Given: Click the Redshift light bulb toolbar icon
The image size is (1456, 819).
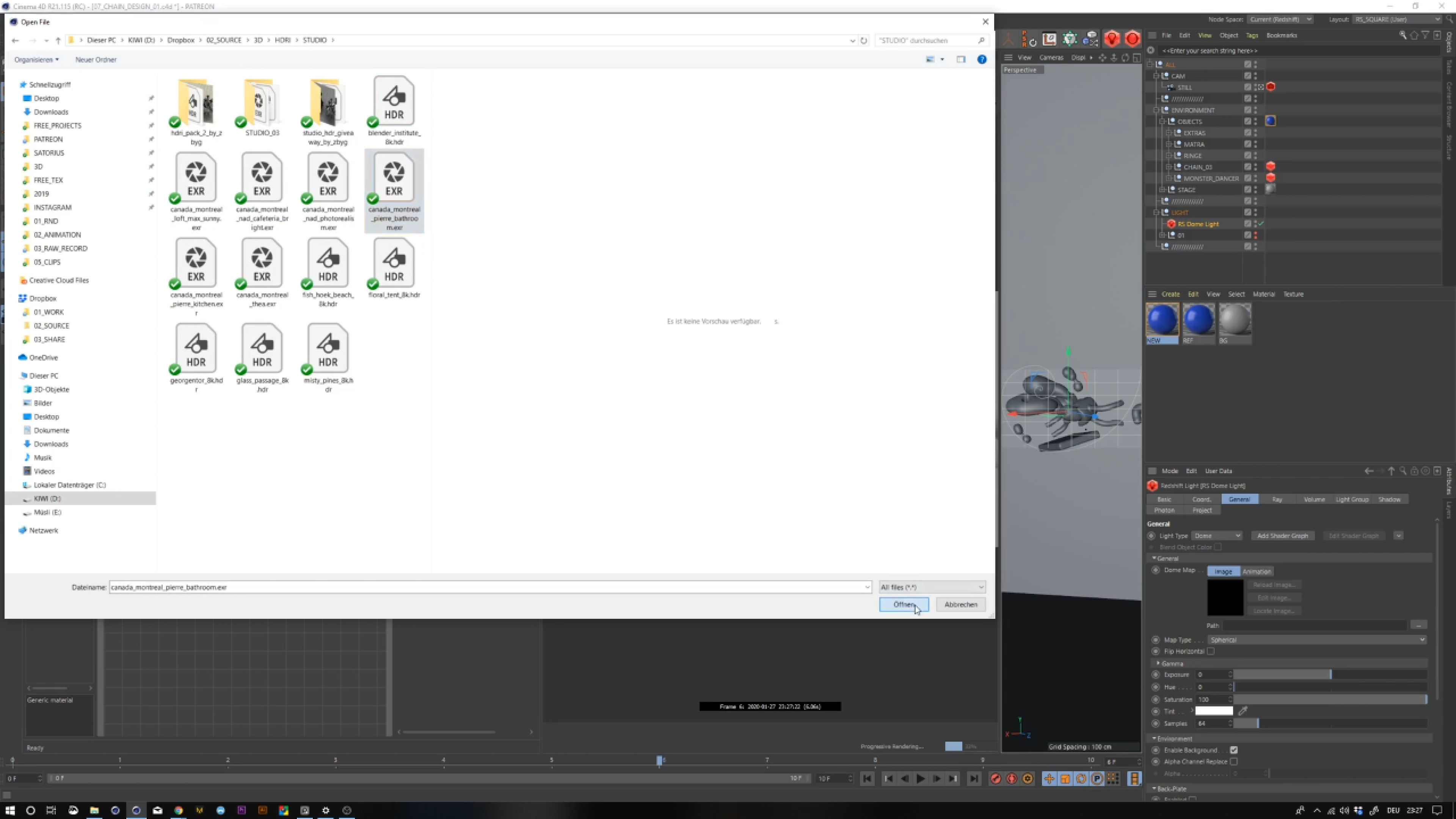Looking at the screenshot, I should pyautogui.click(x=1111, y=38).
